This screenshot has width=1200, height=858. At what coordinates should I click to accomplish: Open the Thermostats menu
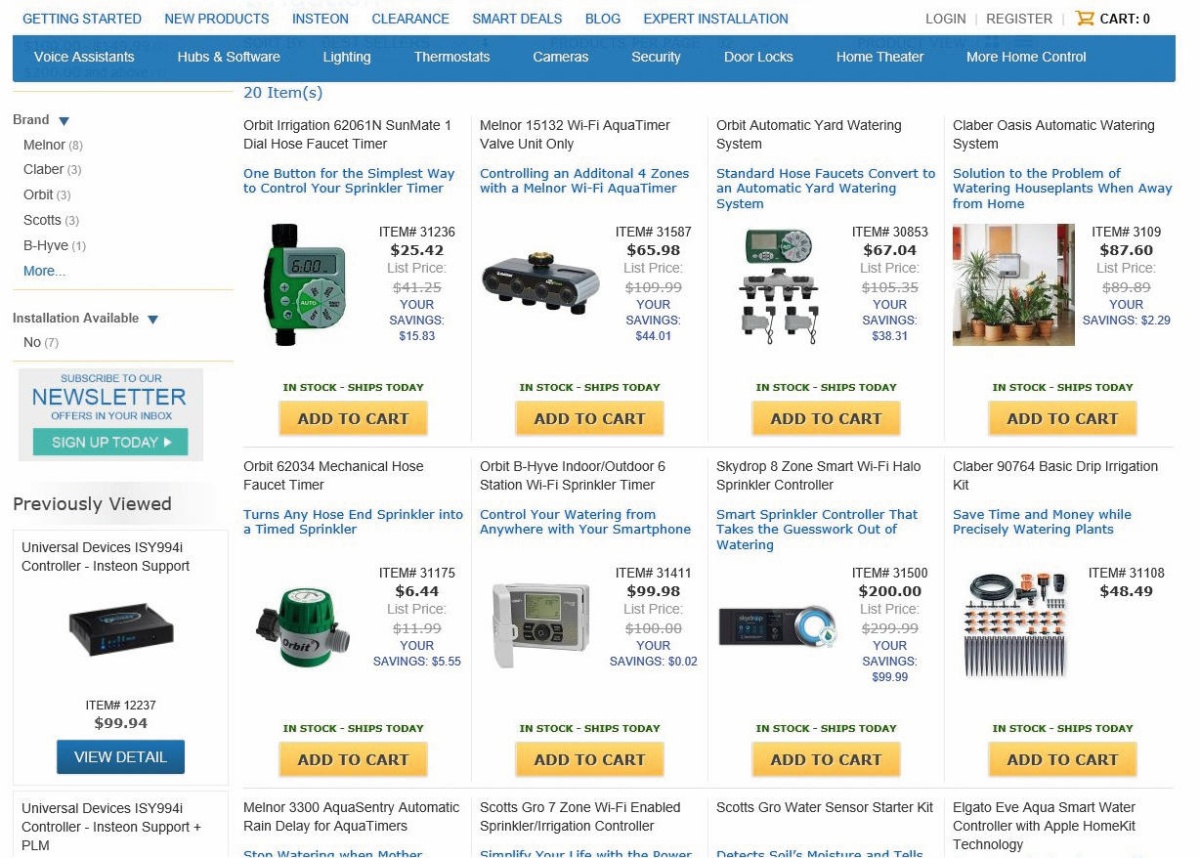(452, 57)
